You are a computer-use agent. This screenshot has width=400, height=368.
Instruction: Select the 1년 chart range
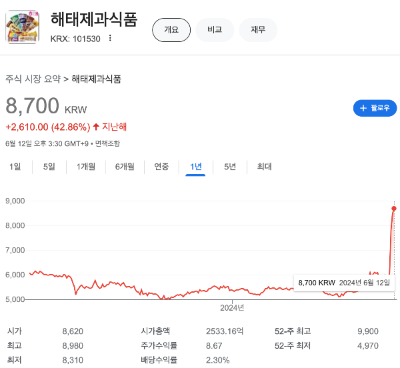tap(196, 166)
